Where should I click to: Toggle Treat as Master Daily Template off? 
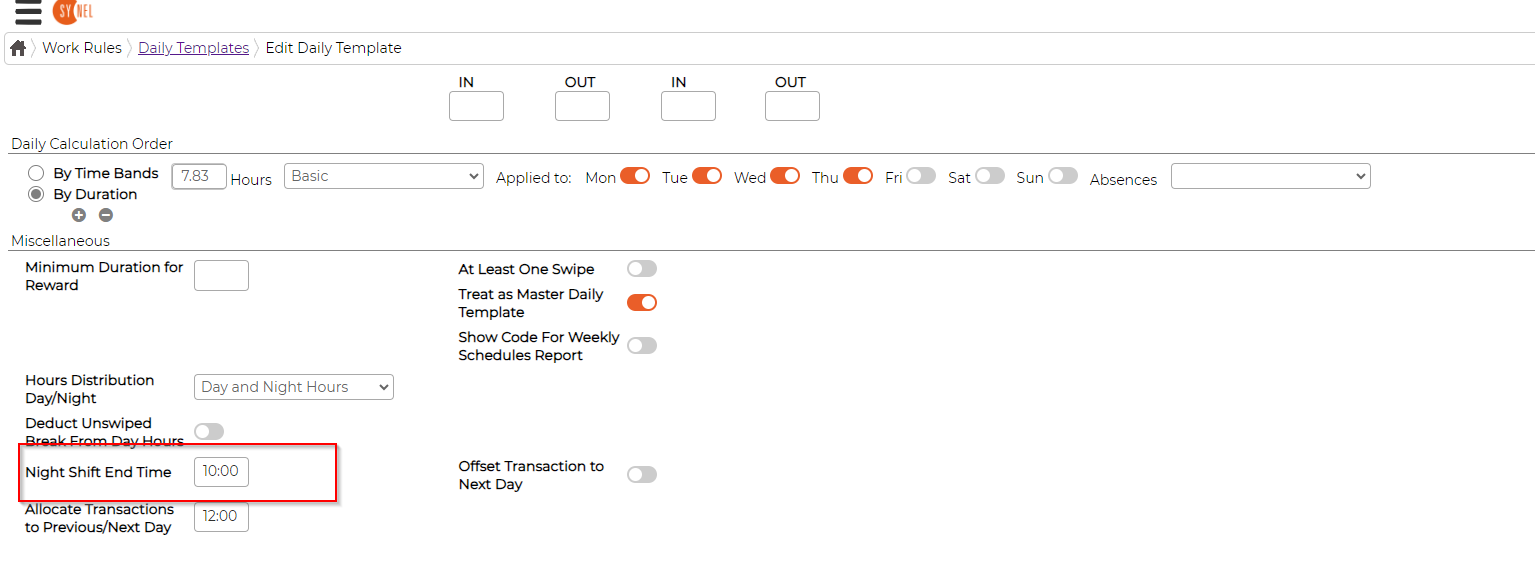pos(642,302)
